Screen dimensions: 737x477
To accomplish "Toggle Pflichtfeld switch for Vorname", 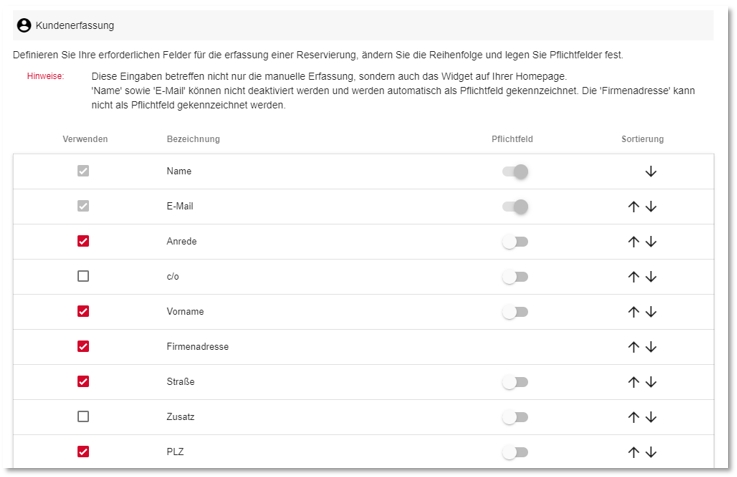I will click(515, 312).
